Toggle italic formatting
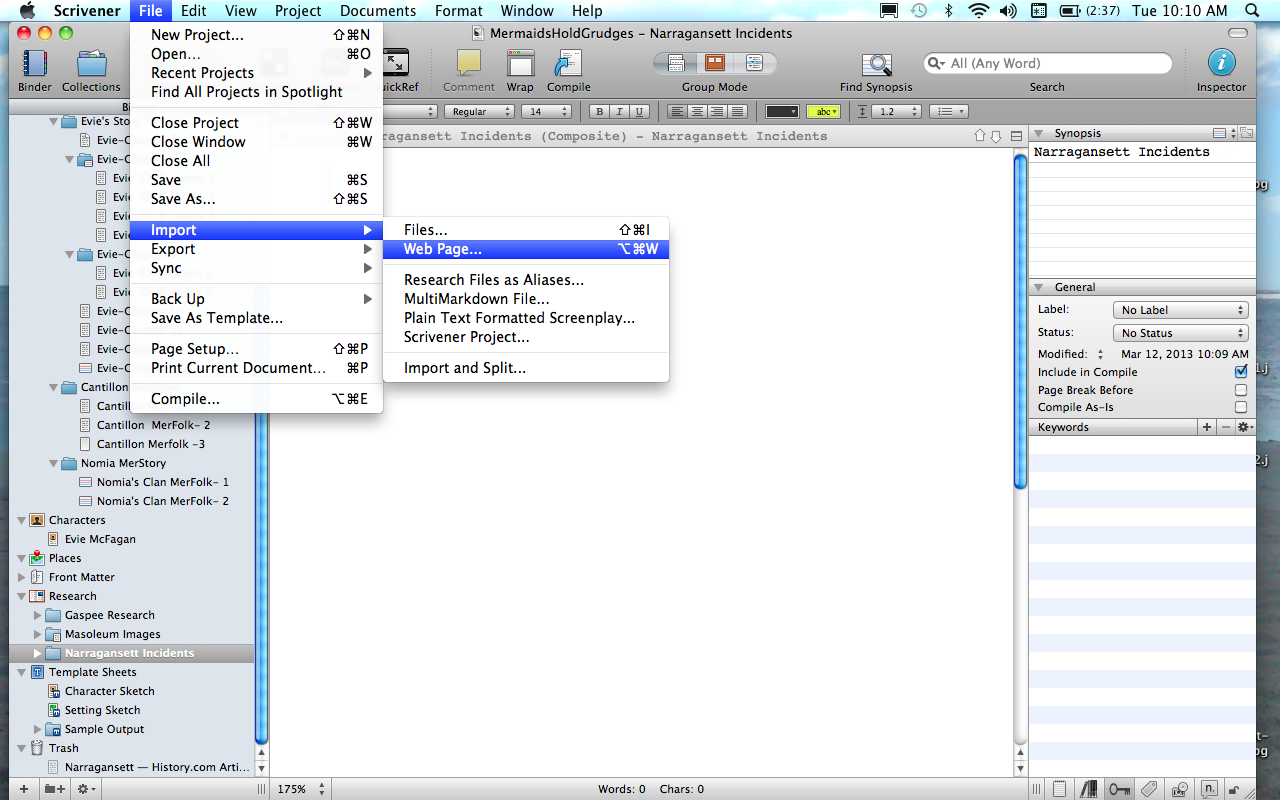This screenshot has width=1280, height=800. (620, 111)
